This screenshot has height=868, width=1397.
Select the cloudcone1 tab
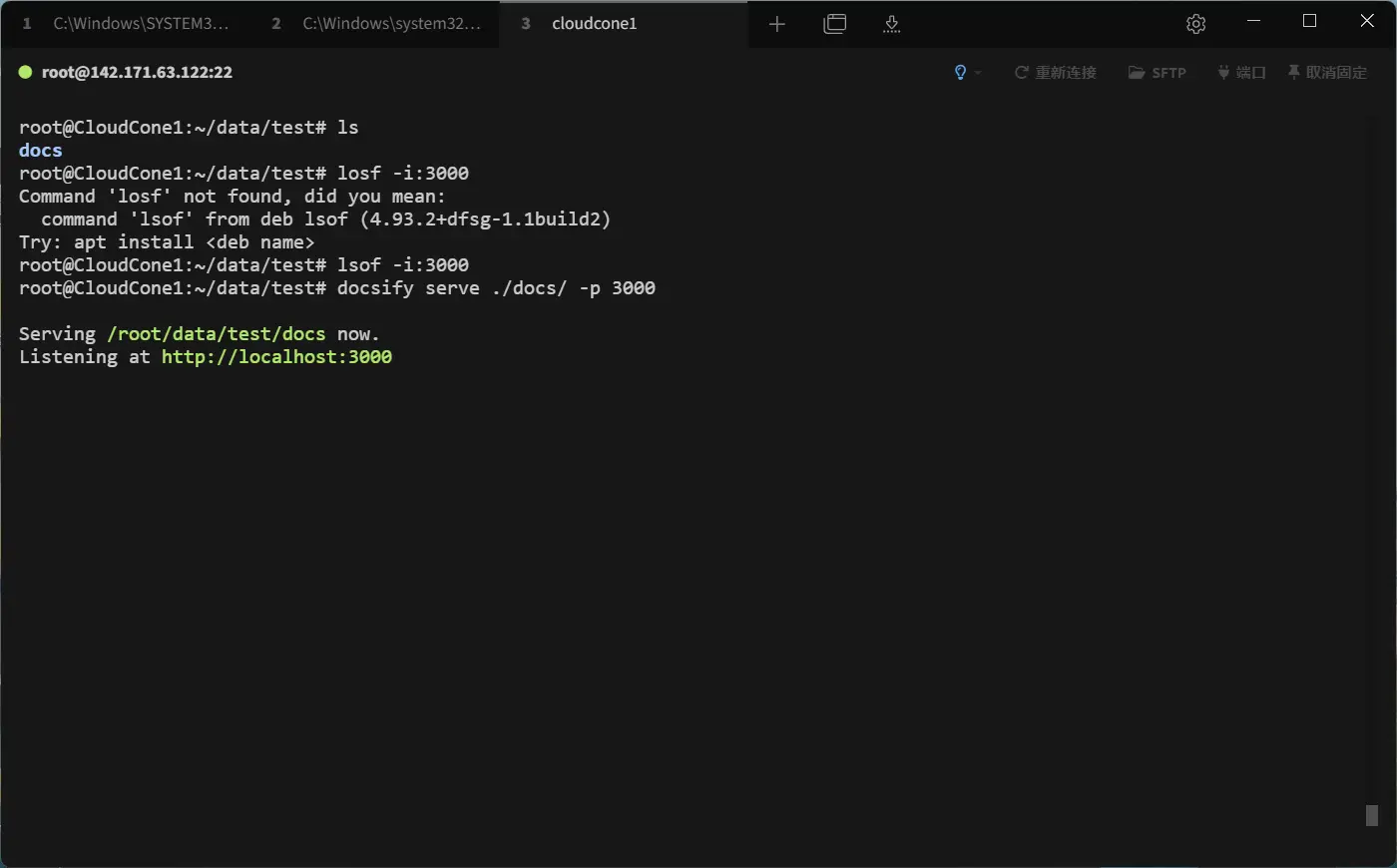coord(624,23)
